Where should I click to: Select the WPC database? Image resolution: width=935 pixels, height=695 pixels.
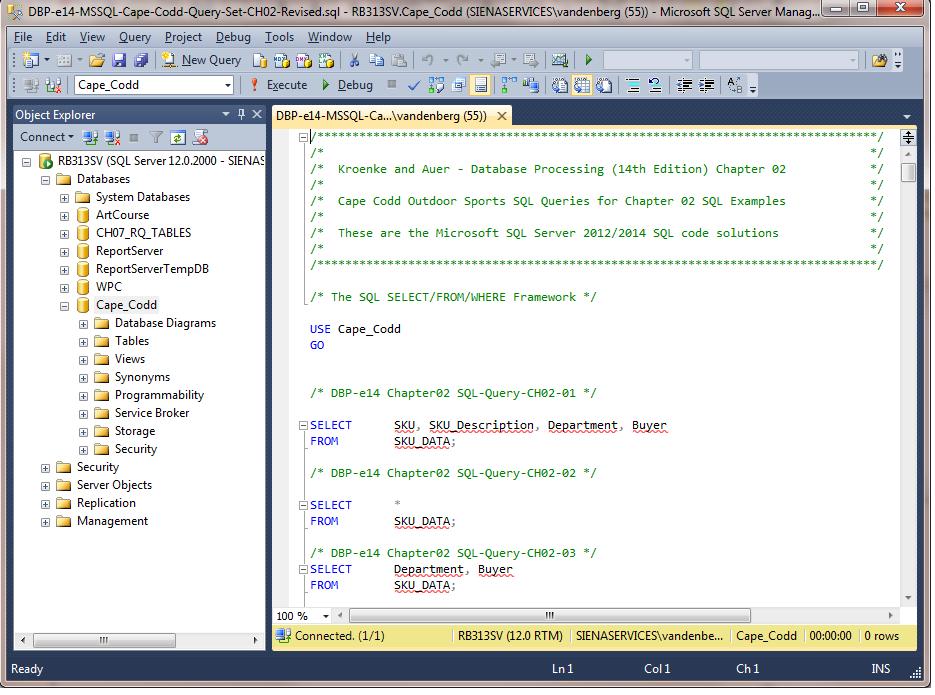[109, 288]
